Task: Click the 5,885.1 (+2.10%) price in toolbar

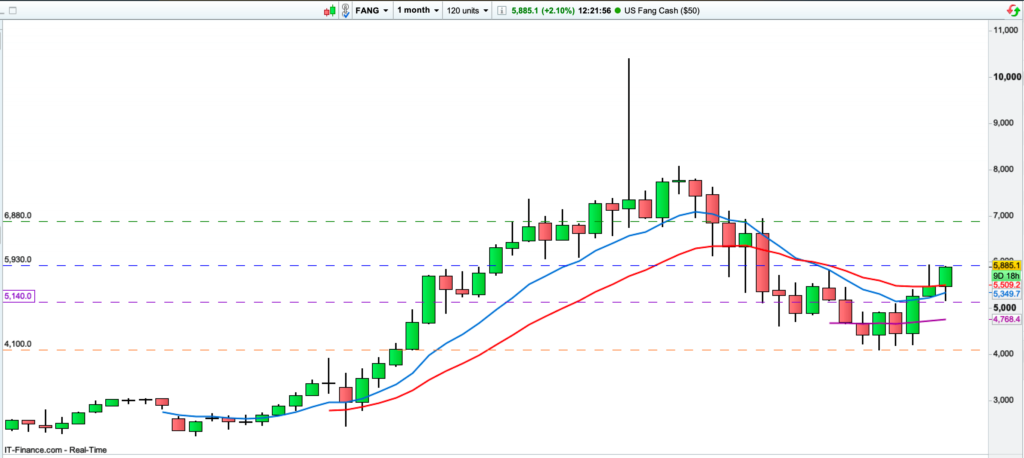Action: 565,10
